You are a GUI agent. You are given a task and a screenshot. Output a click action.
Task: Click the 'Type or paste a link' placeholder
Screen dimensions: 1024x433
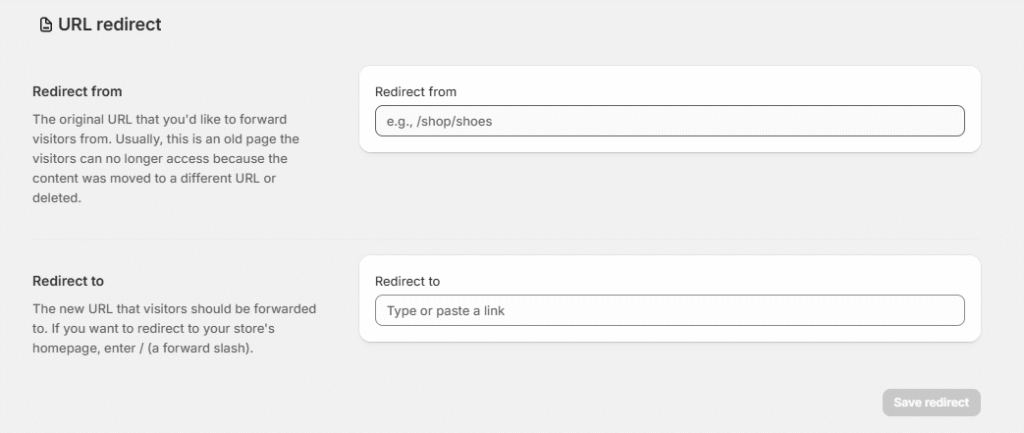tap(445, 311)
